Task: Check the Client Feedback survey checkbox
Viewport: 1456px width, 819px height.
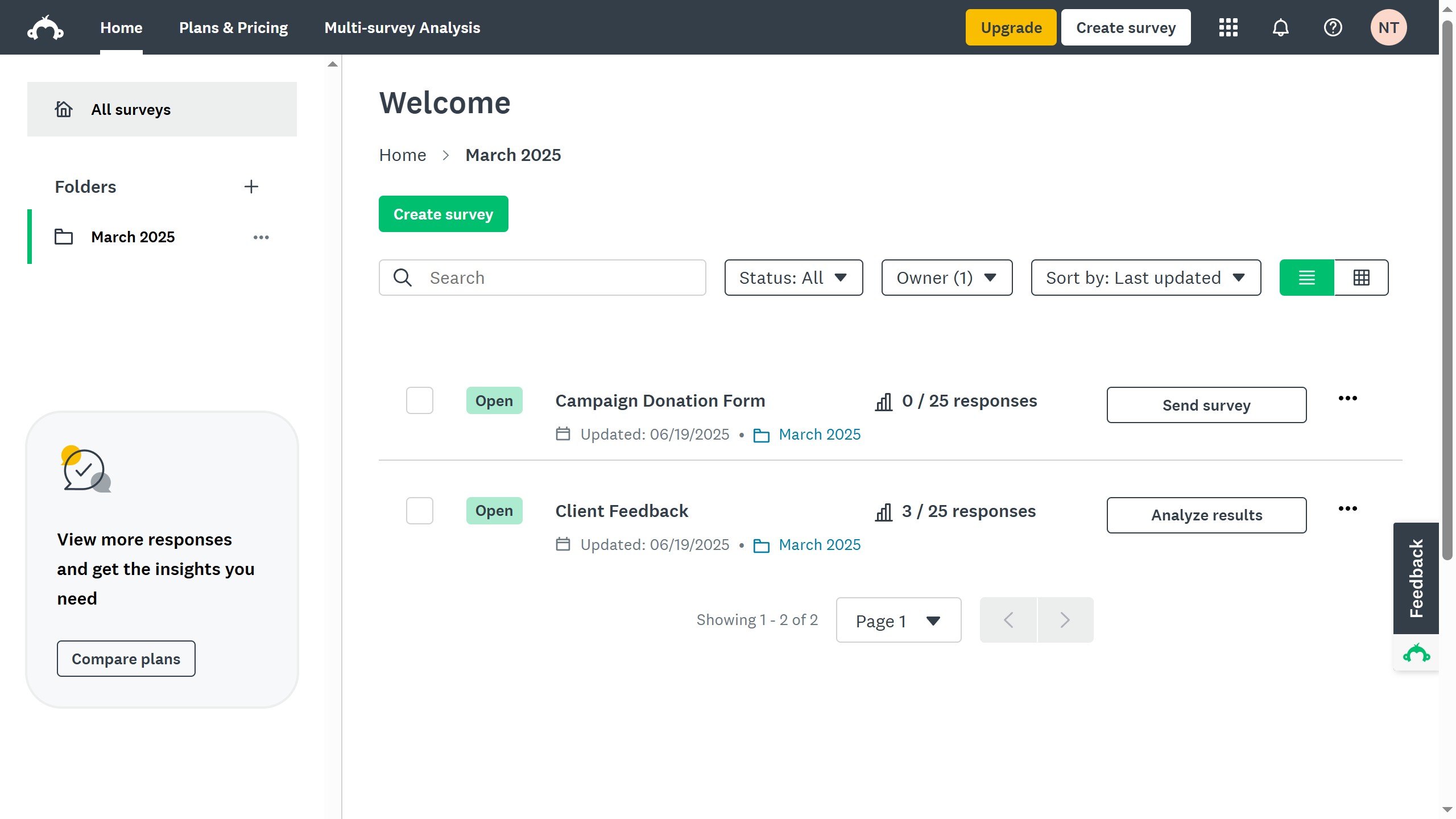Action: 420,511
